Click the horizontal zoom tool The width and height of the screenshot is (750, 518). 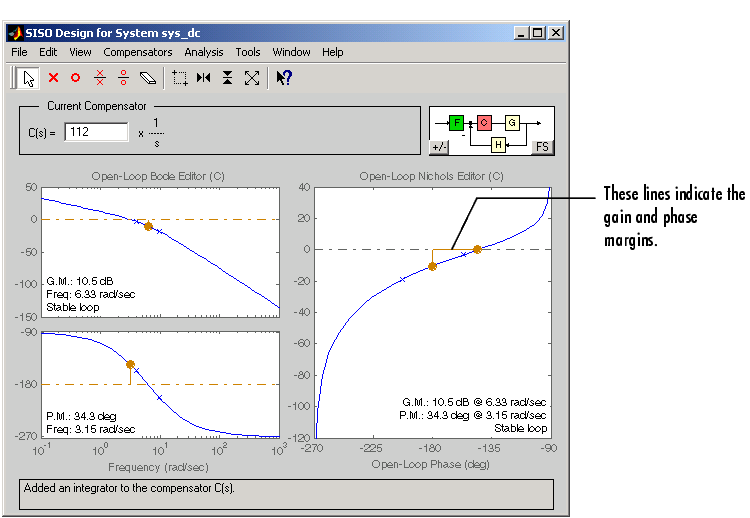pyautogui.click(x=204, y=77)
